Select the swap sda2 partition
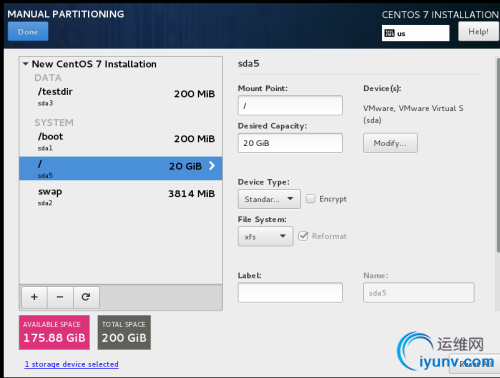This screenshot has height=378, width=500. point(121,197)
